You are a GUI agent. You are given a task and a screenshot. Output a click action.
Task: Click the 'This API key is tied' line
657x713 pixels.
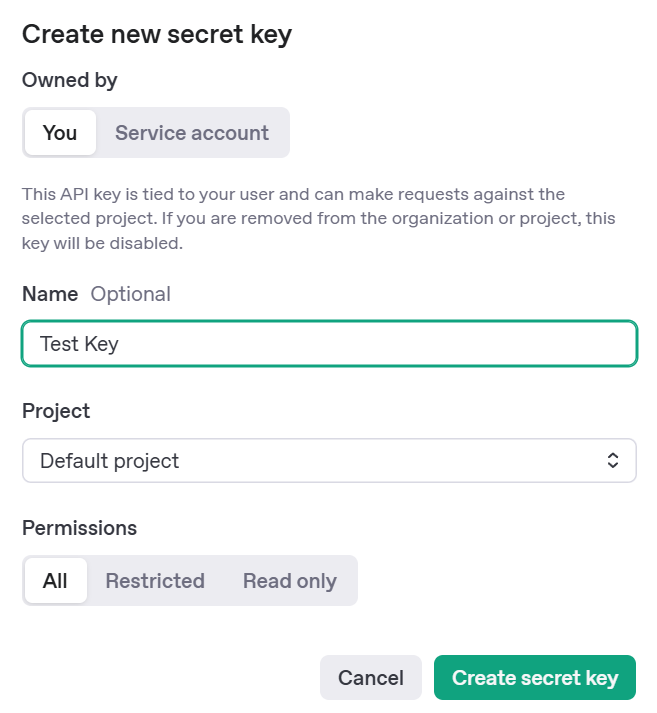293,194
